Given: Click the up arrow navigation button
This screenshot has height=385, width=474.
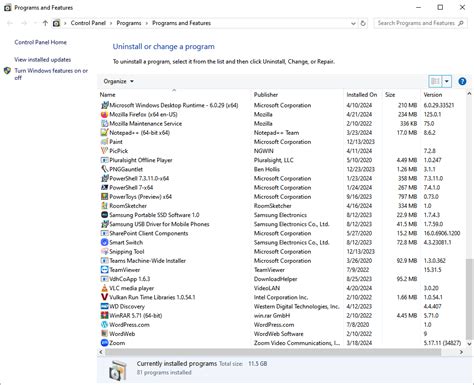Looking at the screenshot, I should pyautogui.click(x=45, y=23).
